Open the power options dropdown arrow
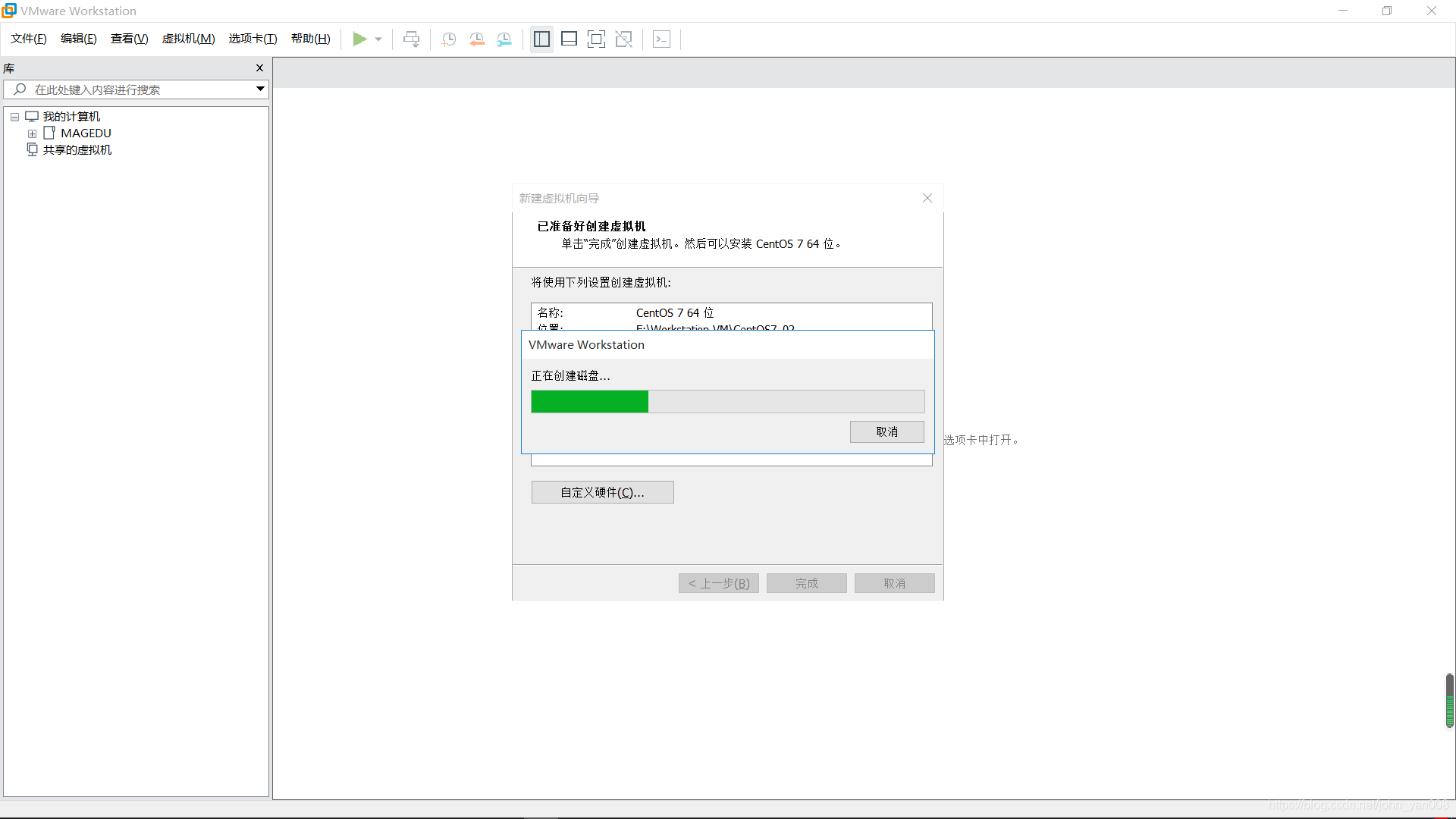 tap(378, 39)
